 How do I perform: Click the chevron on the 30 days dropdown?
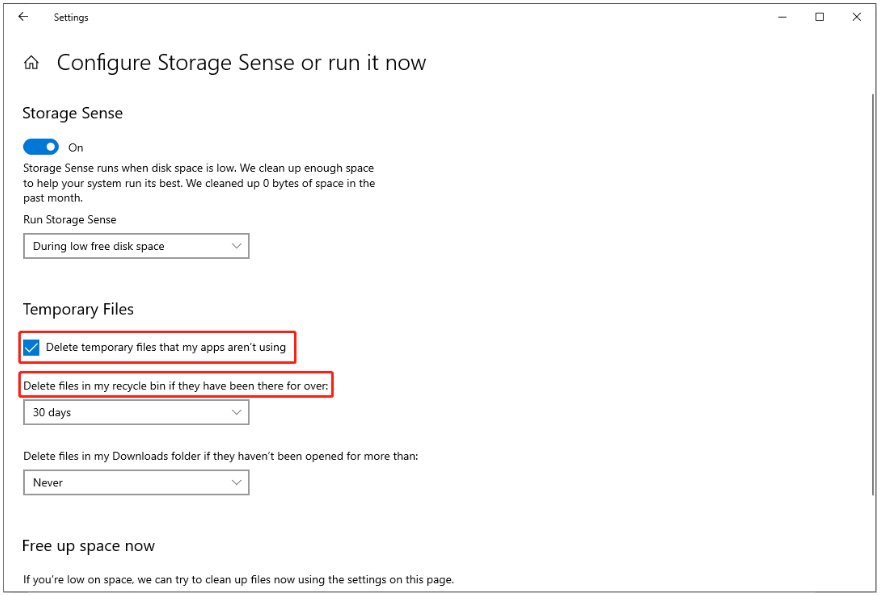pyautogui.click(x=238, y=412)
